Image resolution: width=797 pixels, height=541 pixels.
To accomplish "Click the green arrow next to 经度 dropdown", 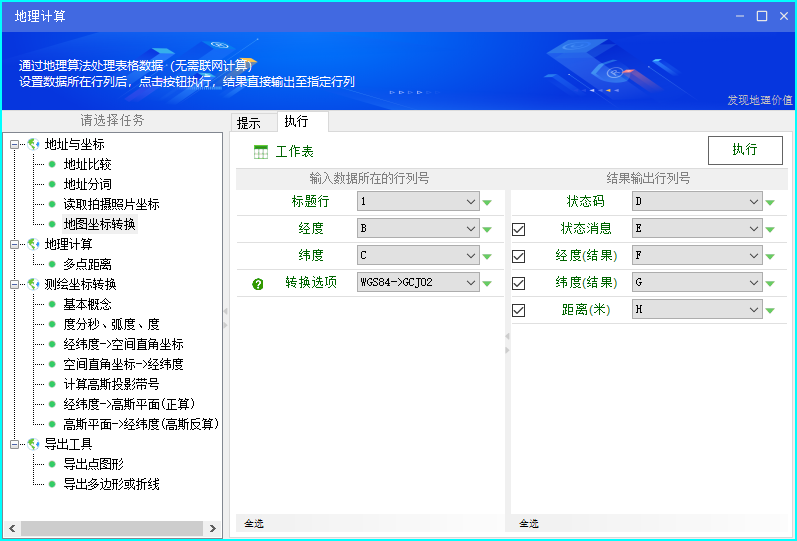I will coord(487,229).
